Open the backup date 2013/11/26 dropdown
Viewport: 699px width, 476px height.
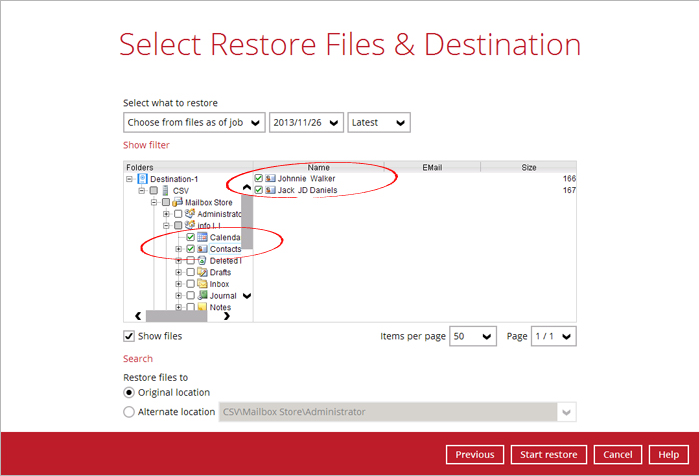(x=306, y=122)
